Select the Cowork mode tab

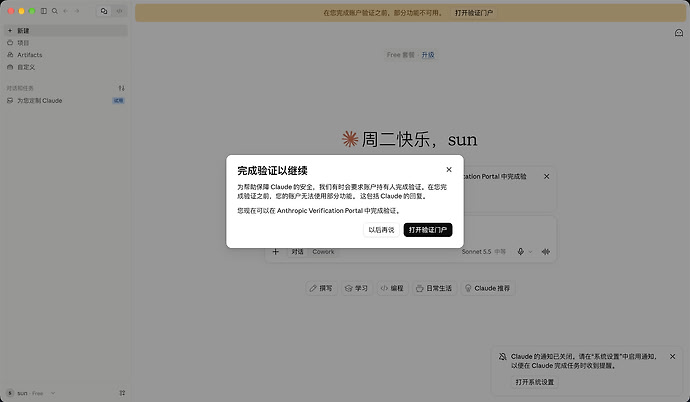[x=323, y=252]
